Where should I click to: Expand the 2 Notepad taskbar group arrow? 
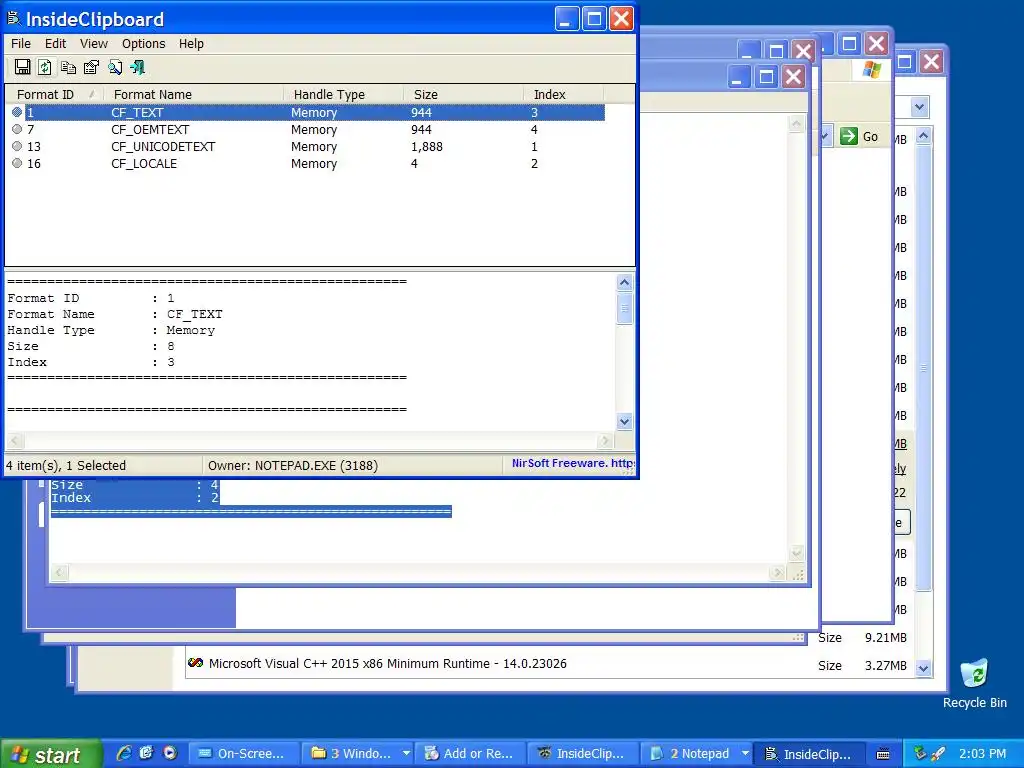tap(745, 754)
